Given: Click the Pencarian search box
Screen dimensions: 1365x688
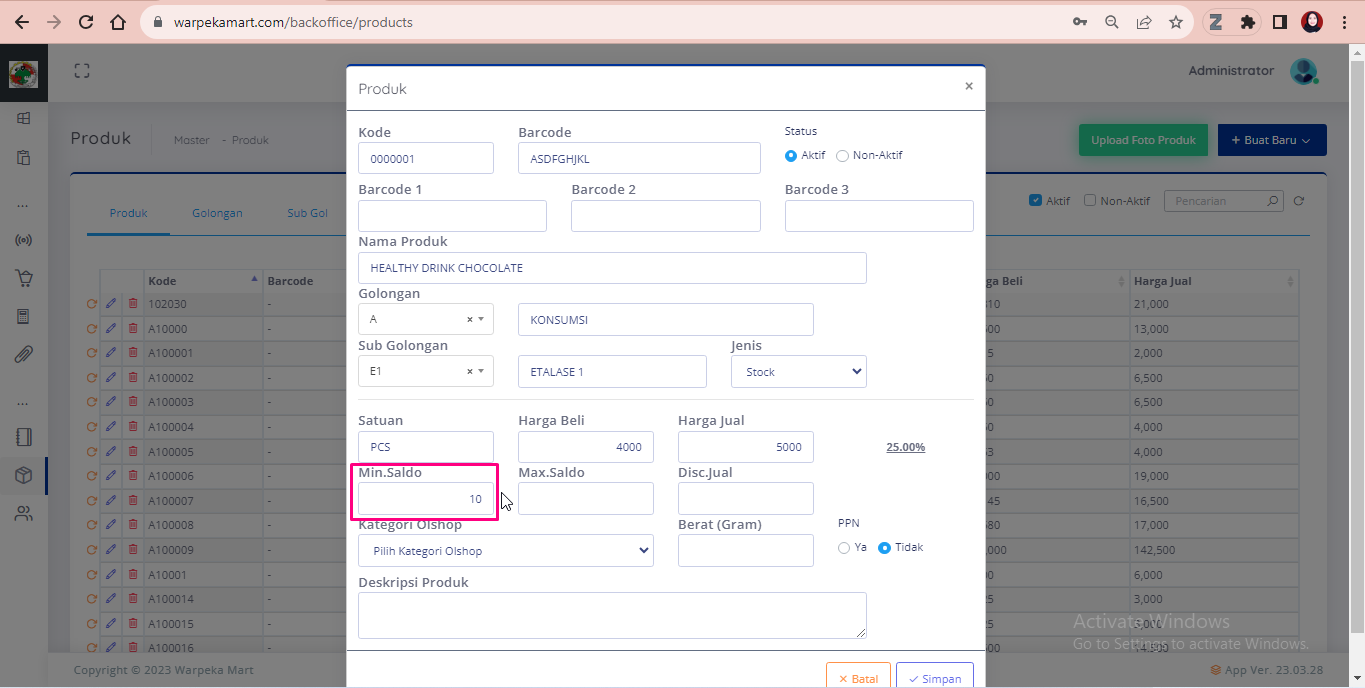Looking at the screenshot, I should [1224, 201].
